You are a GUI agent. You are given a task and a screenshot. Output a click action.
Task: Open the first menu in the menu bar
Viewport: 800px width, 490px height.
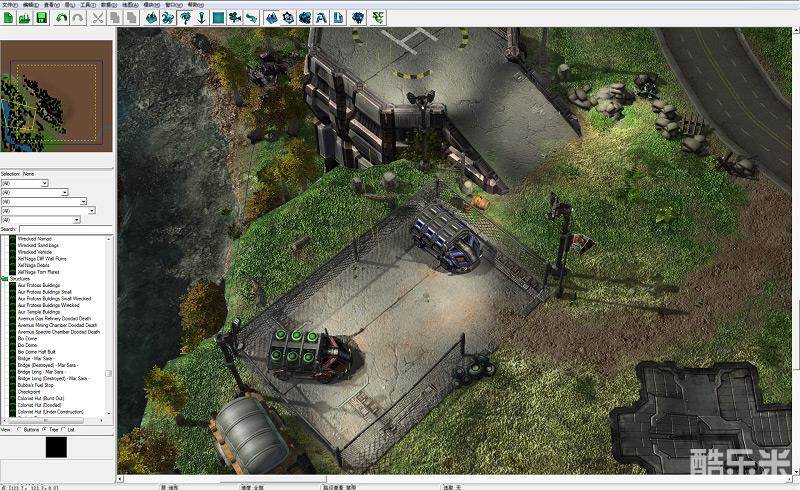(8, 4)
